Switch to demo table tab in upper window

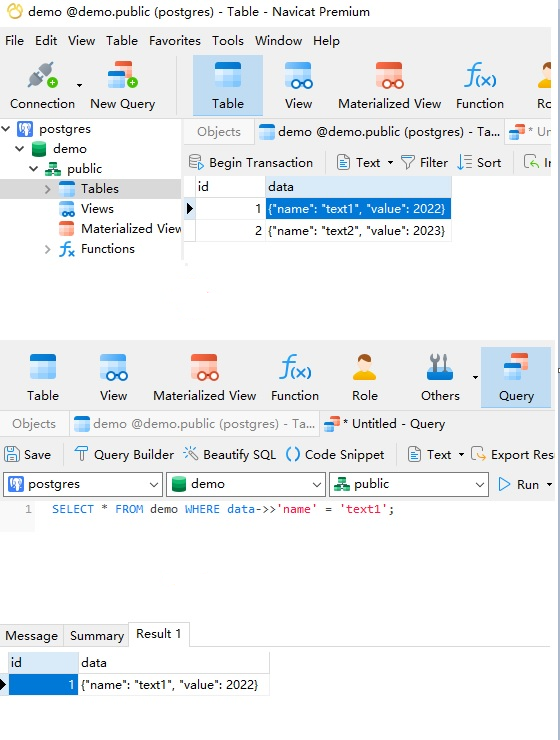pyautogui.click(x=379, y=132)
